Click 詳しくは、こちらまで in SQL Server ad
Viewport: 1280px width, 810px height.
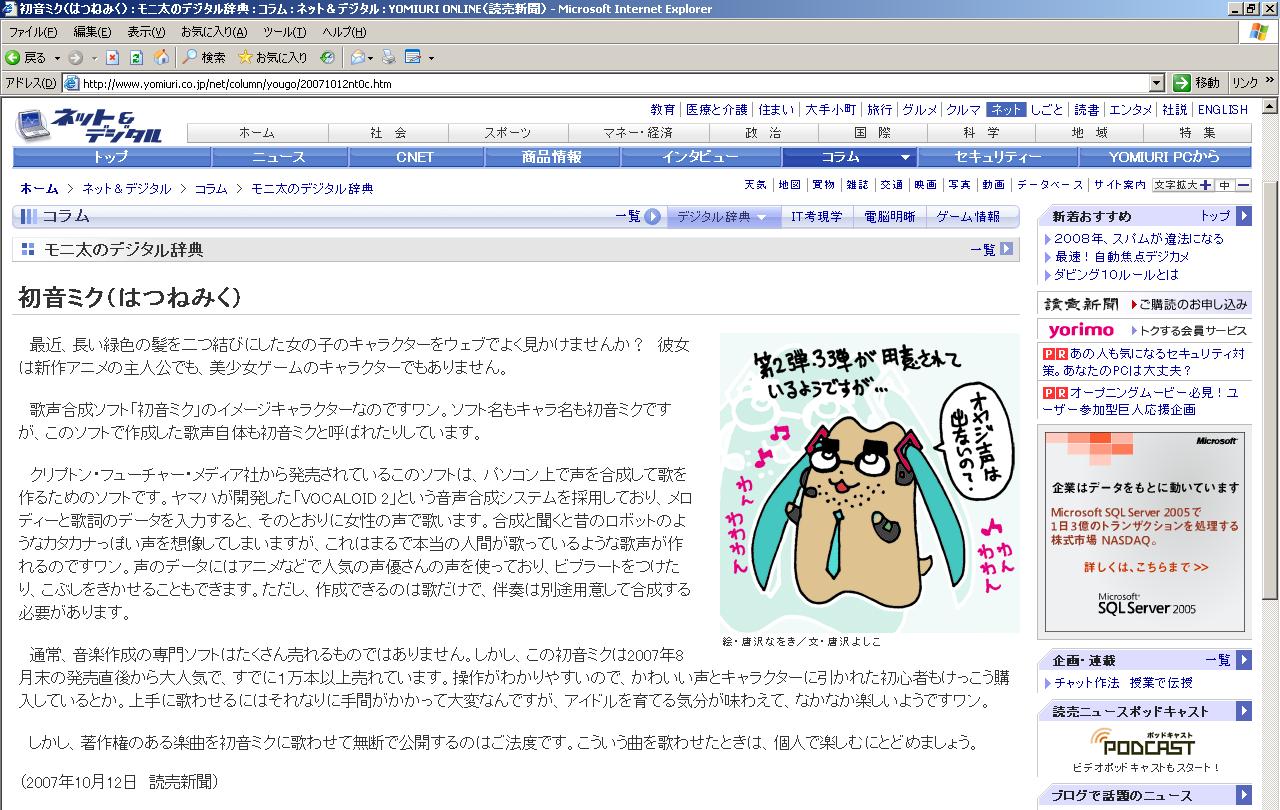click(1146, 567)
